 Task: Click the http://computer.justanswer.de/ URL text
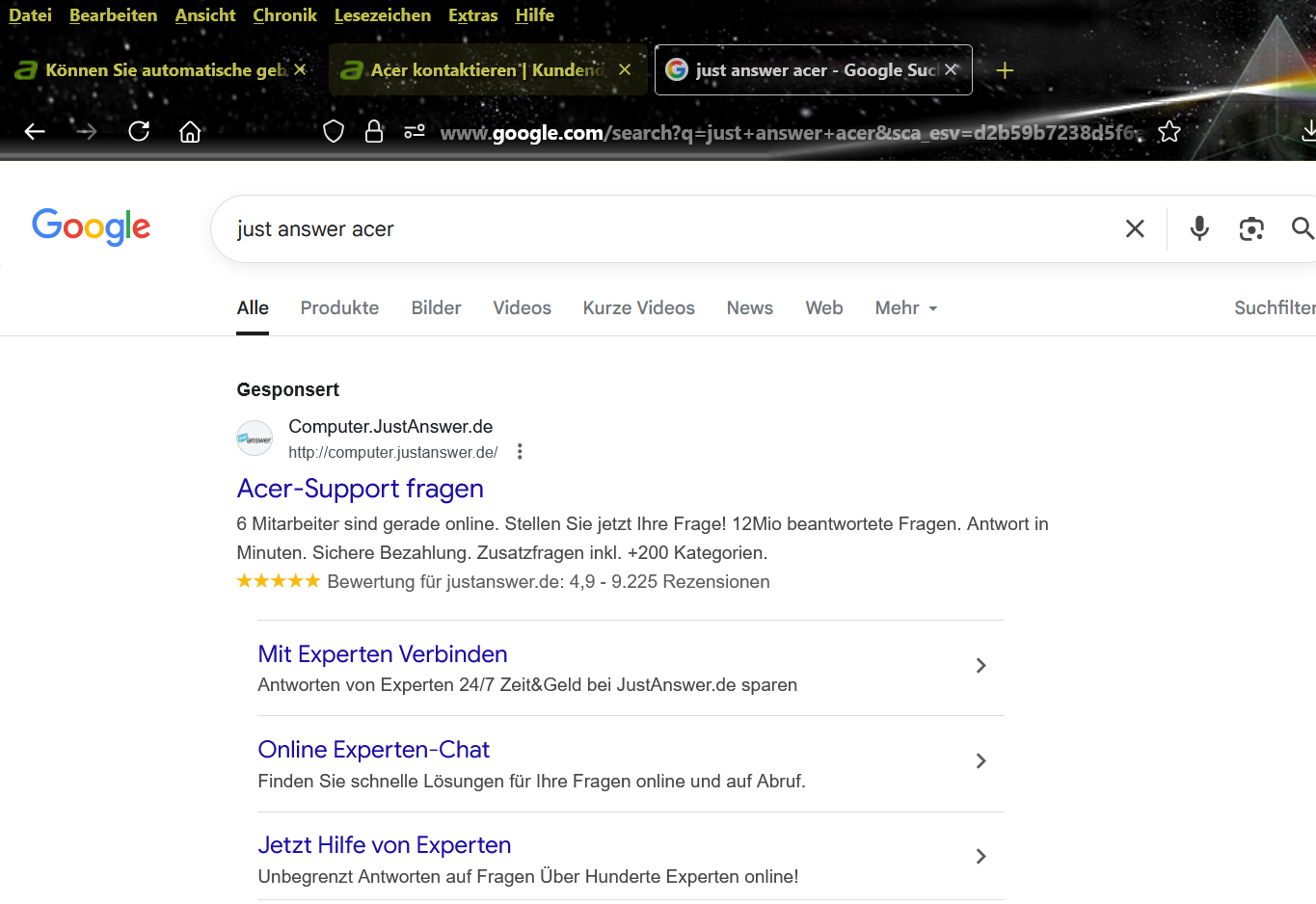coord(392,452)
